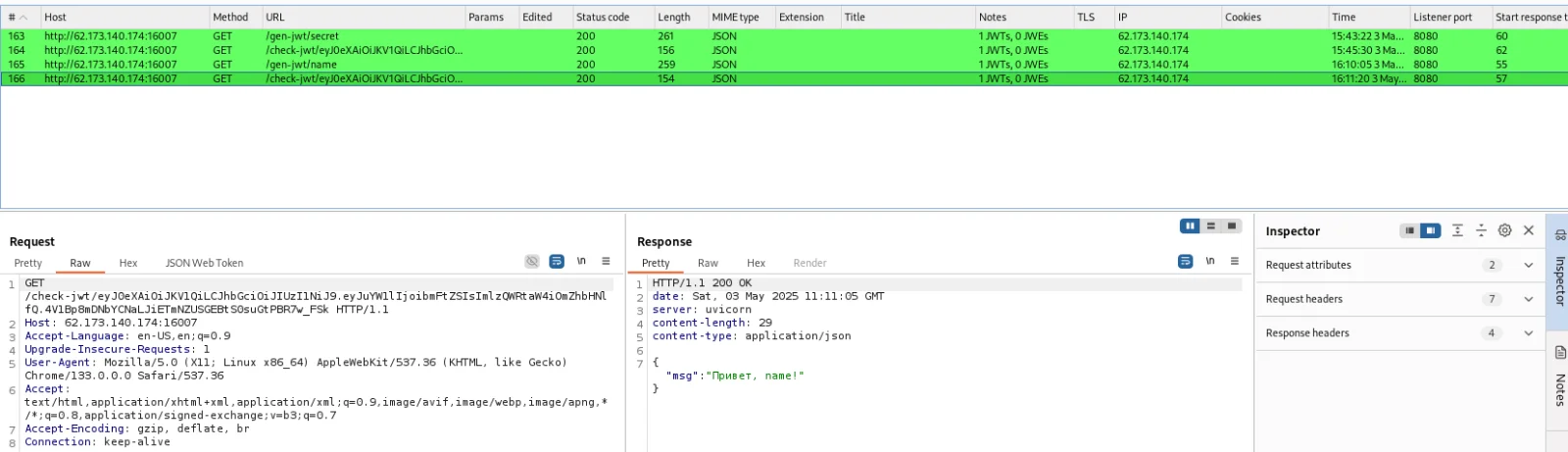
Task: Close the Inspector panel
Action: [1529, 230]
